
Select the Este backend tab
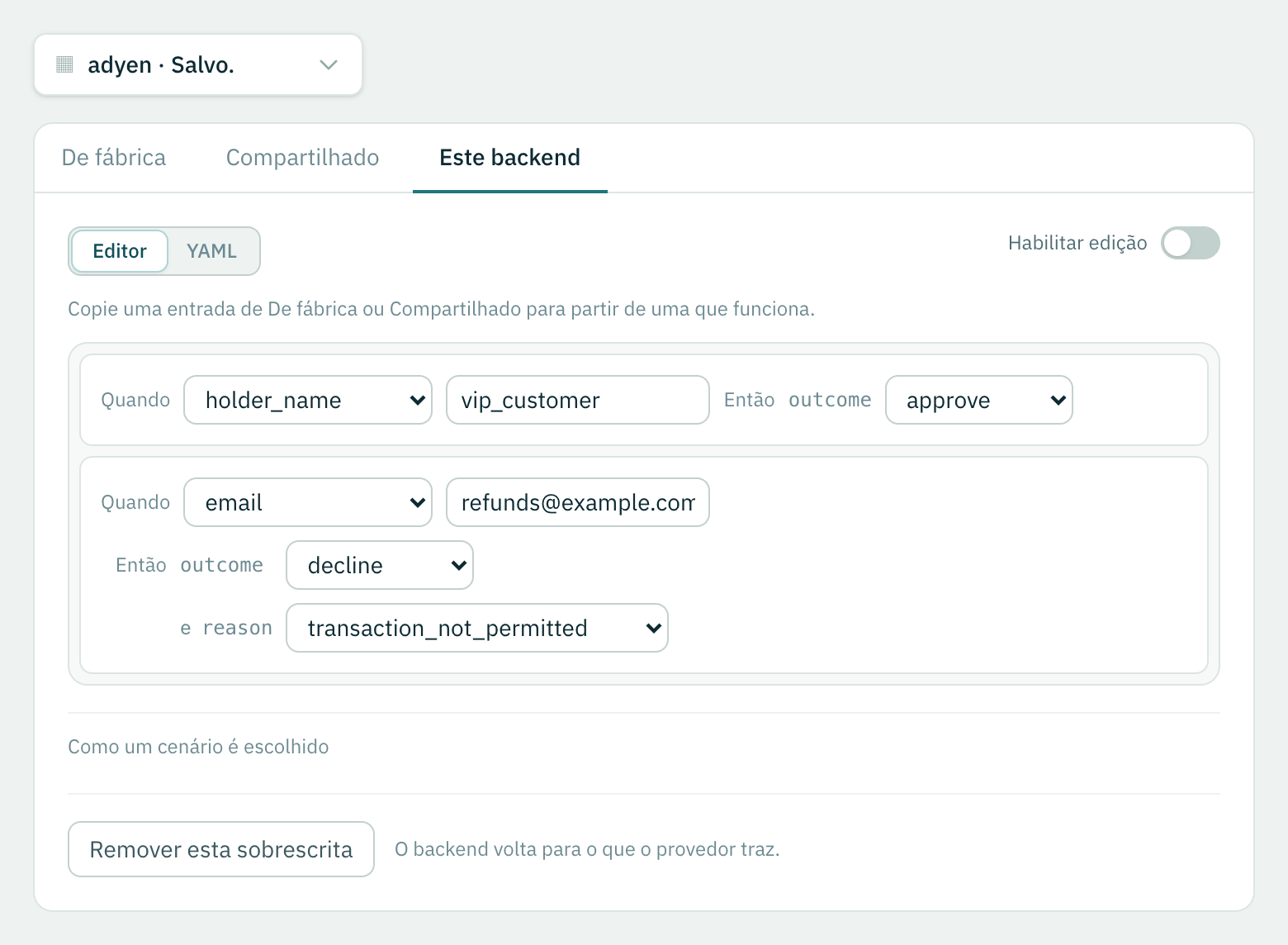coord(510,158)
